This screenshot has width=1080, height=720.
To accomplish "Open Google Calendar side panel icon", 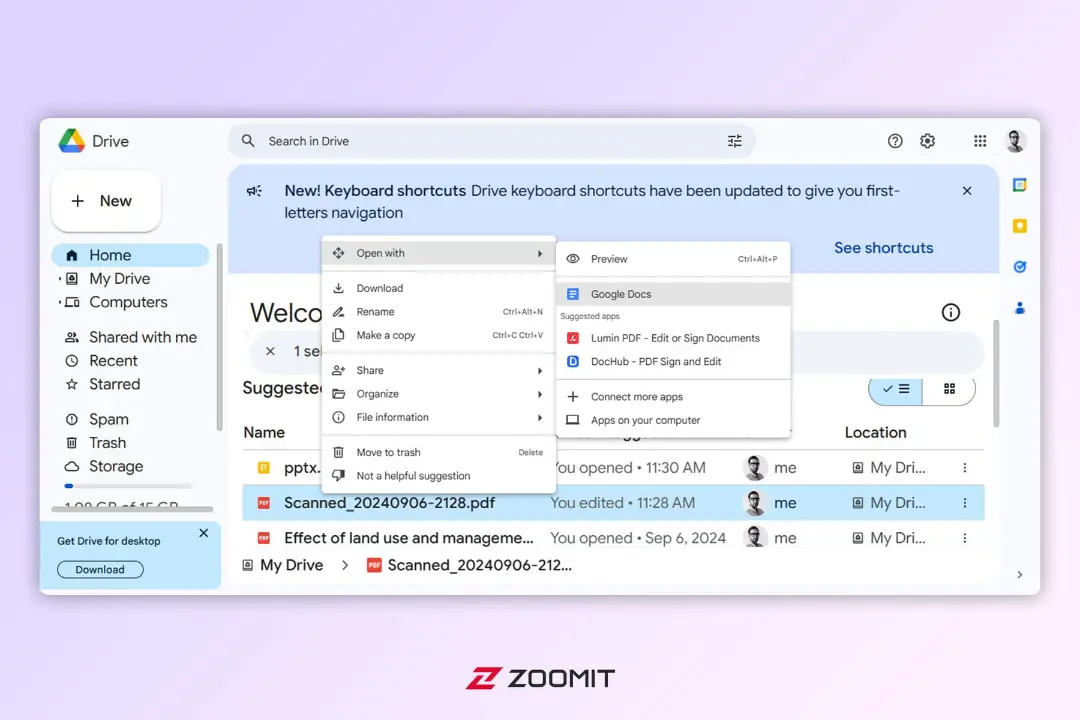I will point(1020,185).
